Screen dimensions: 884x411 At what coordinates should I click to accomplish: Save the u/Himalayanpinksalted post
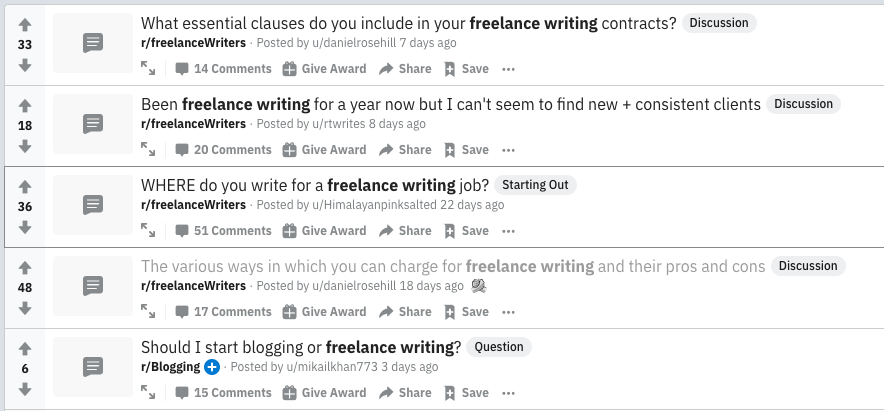[x=466, y=231]
